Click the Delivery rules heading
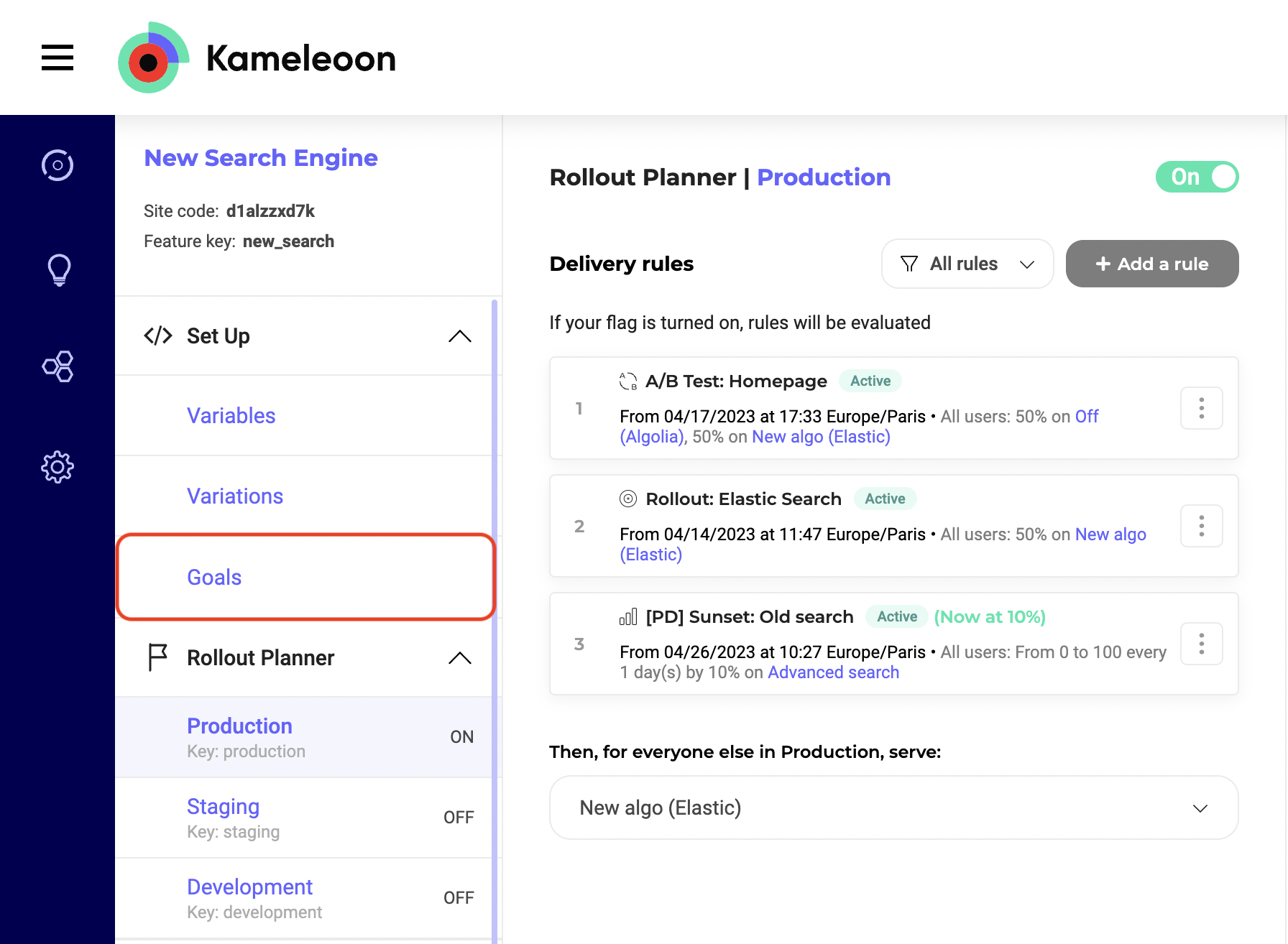The height and width of the screenshot is (944, 1288). 621,264
